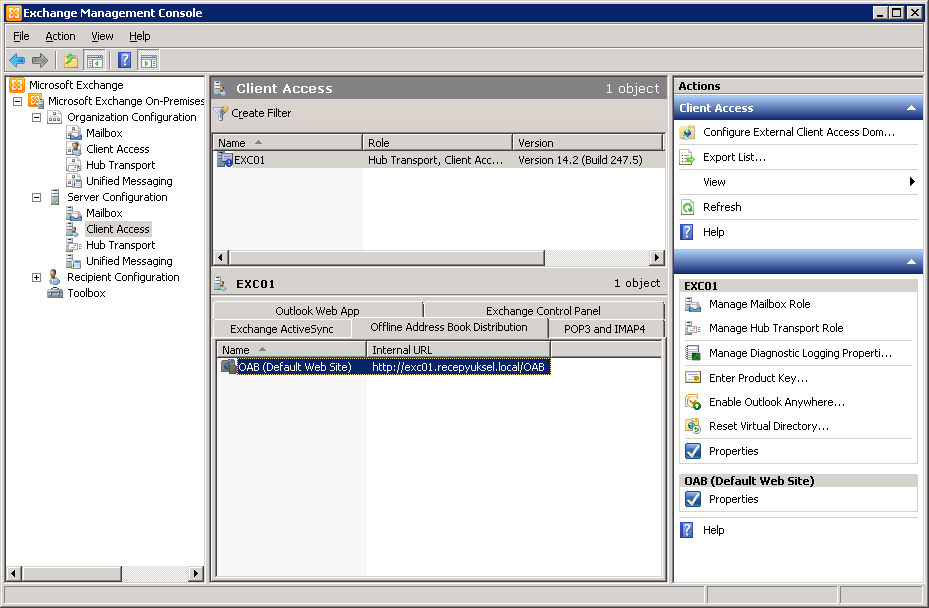
Task: Open the File menu
Action: [x=21, y=36]
